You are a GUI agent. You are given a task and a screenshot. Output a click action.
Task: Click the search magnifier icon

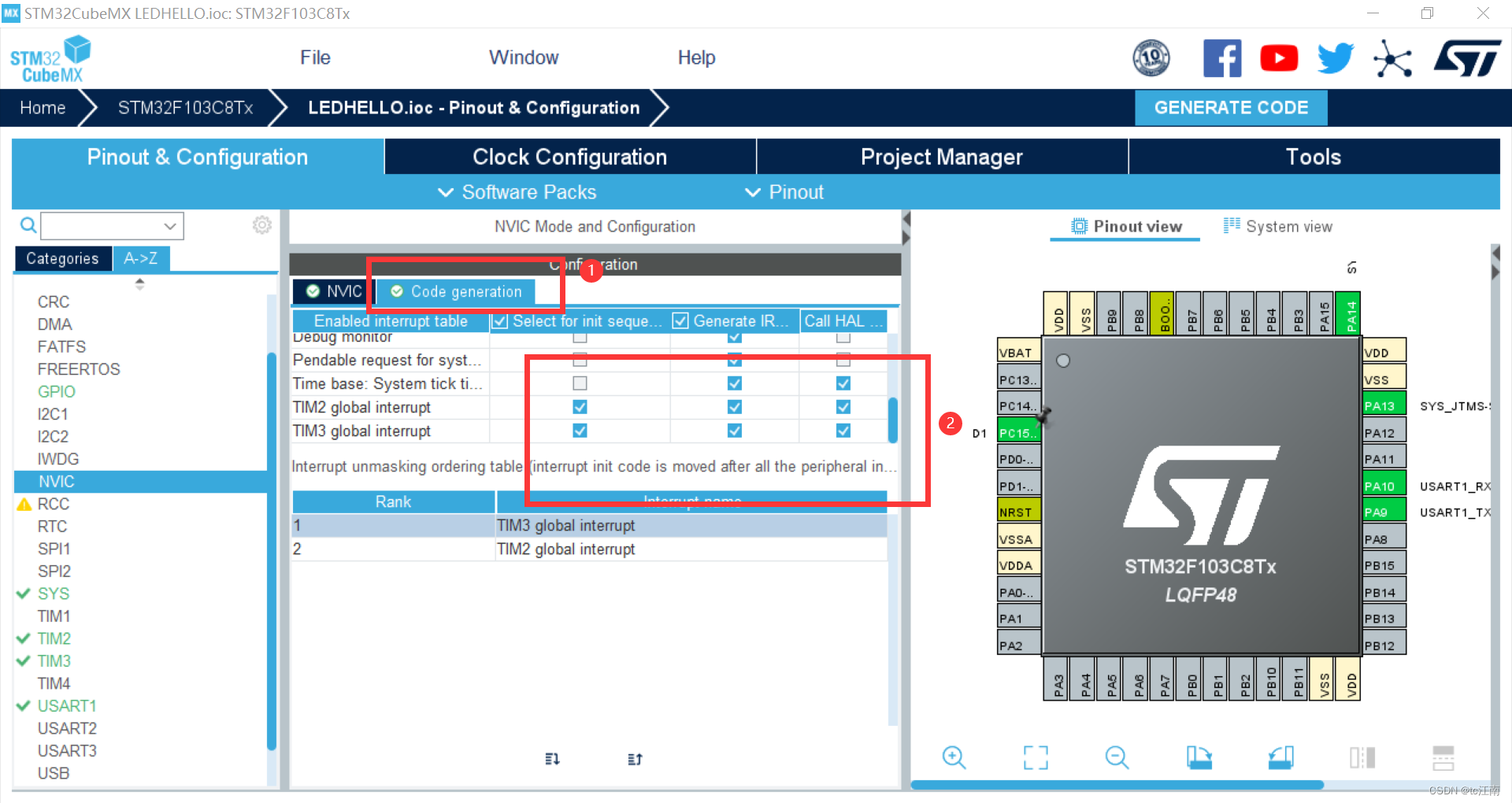tap(28, 226)
